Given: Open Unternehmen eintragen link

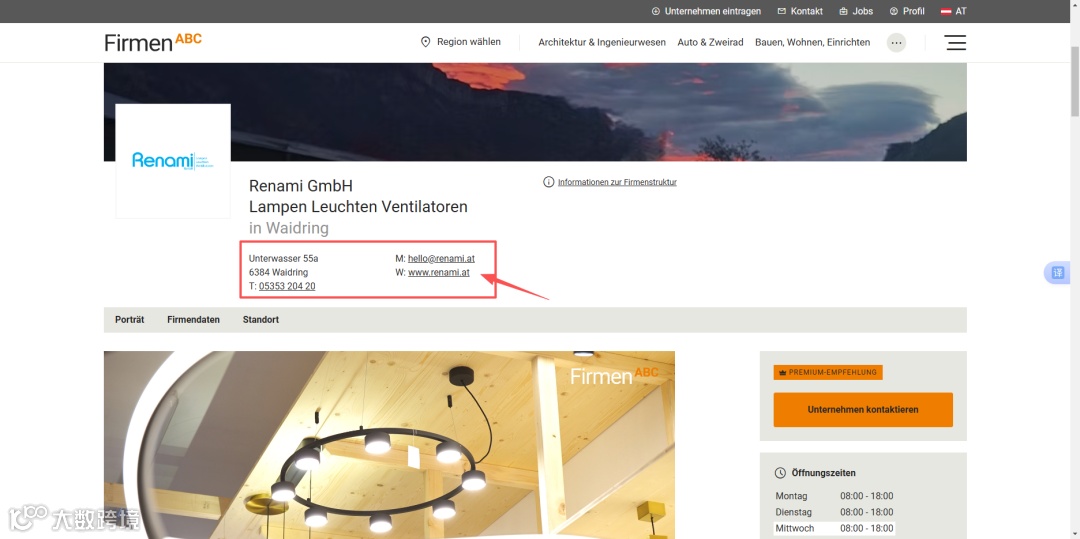Looking at the screenshot, I should [712, 12].
